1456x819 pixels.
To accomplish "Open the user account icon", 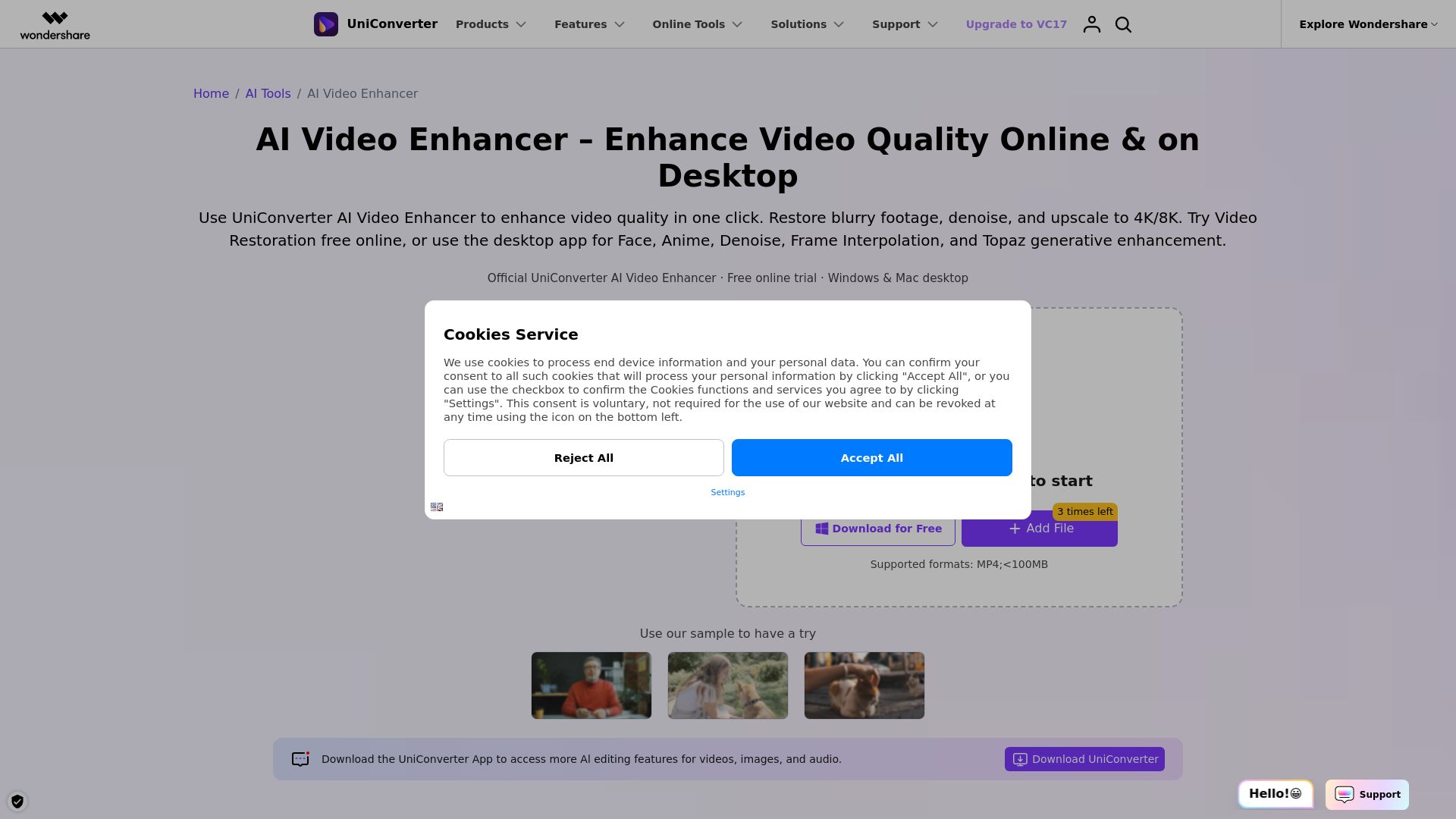I will (1091, 24).
